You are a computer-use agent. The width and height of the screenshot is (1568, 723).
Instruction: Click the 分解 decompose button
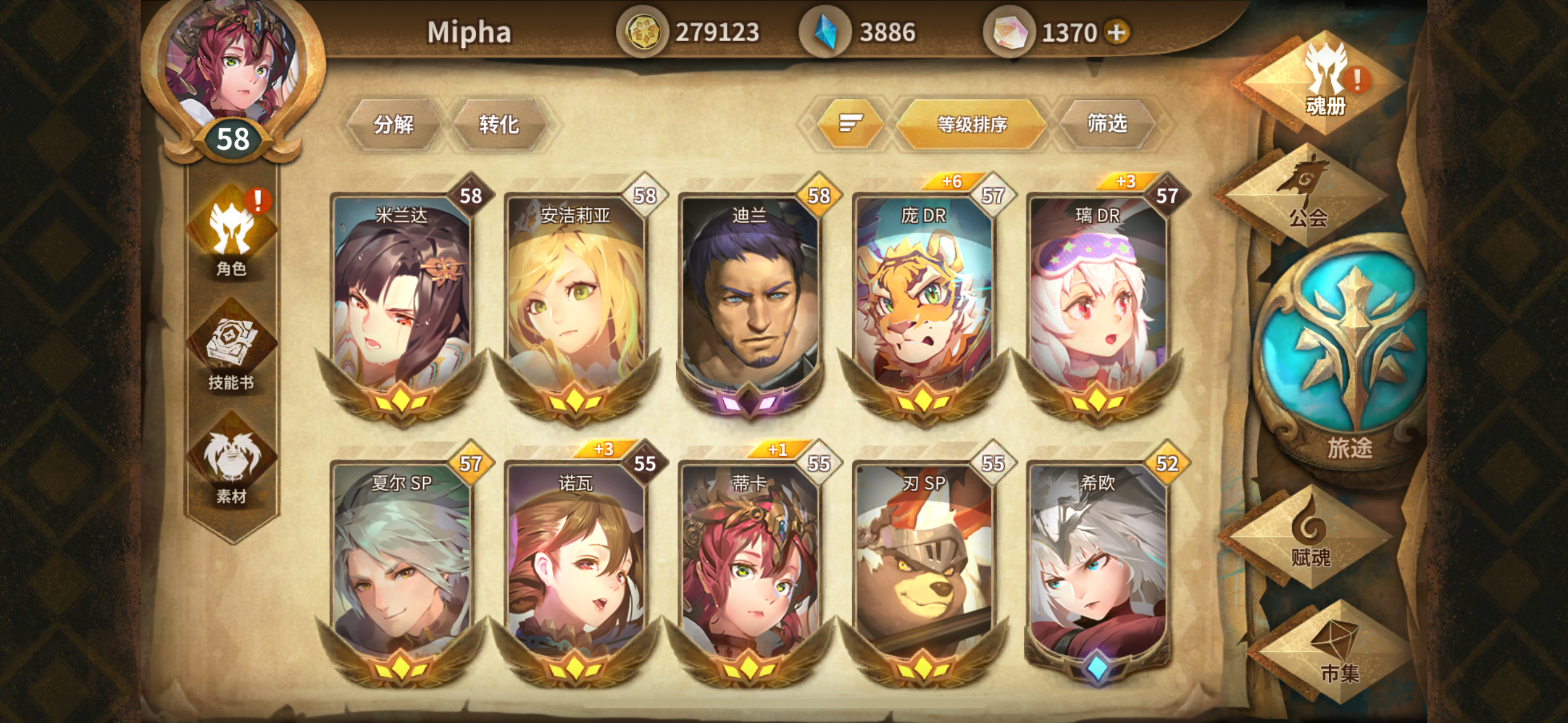(394, 124)
